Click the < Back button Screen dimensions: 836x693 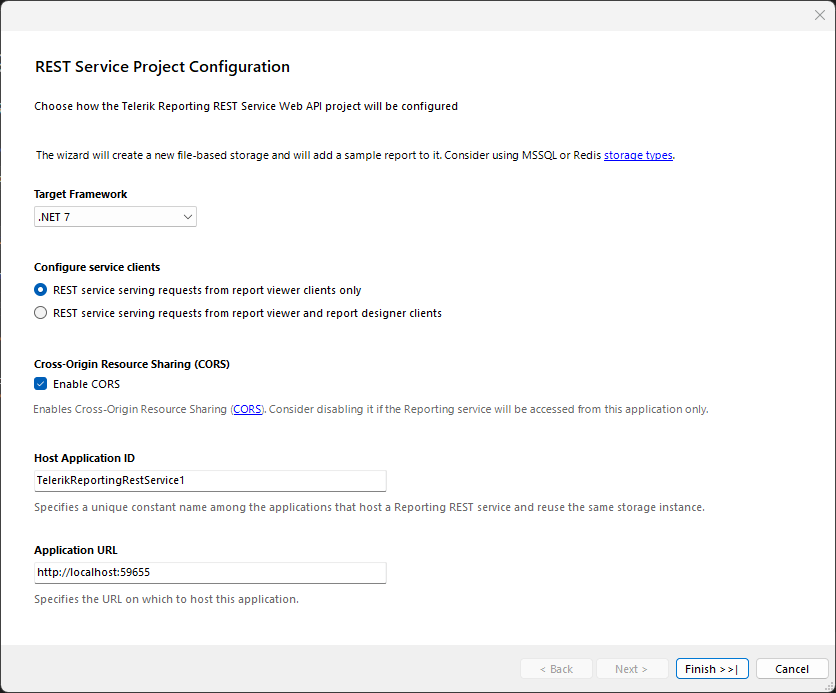coord(556,669)
